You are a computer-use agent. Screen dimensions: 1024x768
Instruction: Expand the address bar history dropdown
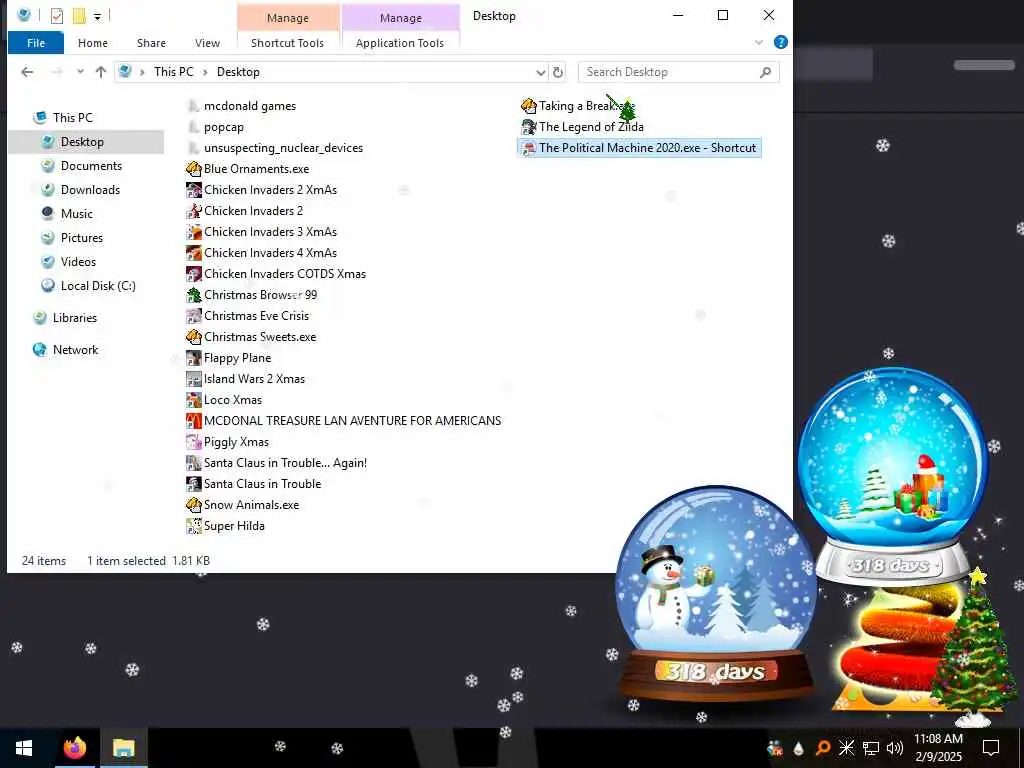click(541, 72)
